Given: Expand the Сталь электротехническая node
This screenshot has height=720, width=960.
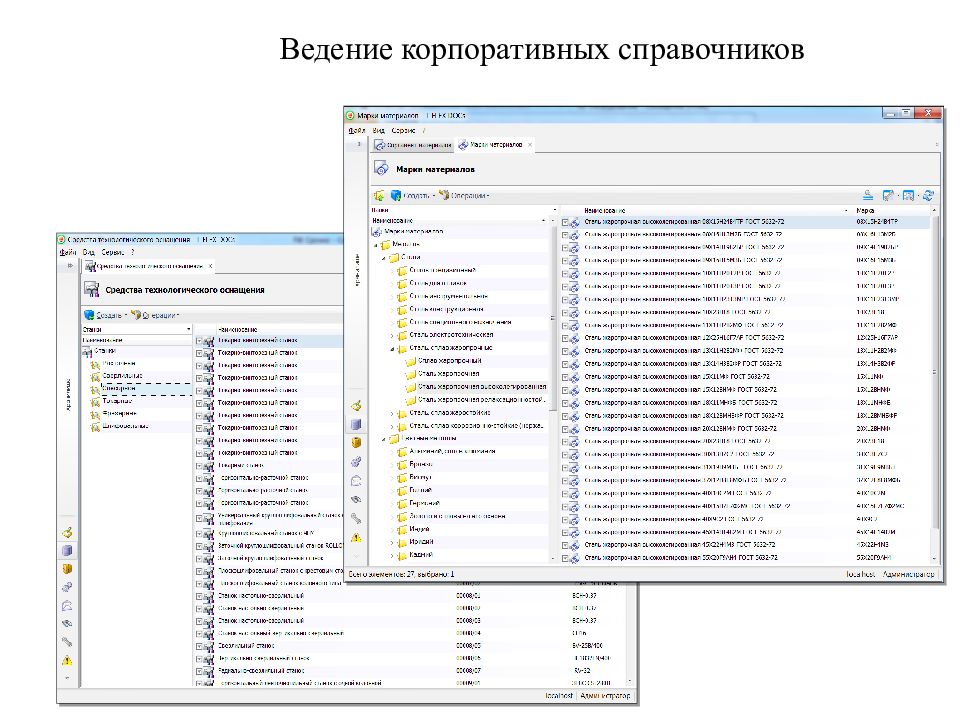Looking at the screenshot, I should coord(392,336).
